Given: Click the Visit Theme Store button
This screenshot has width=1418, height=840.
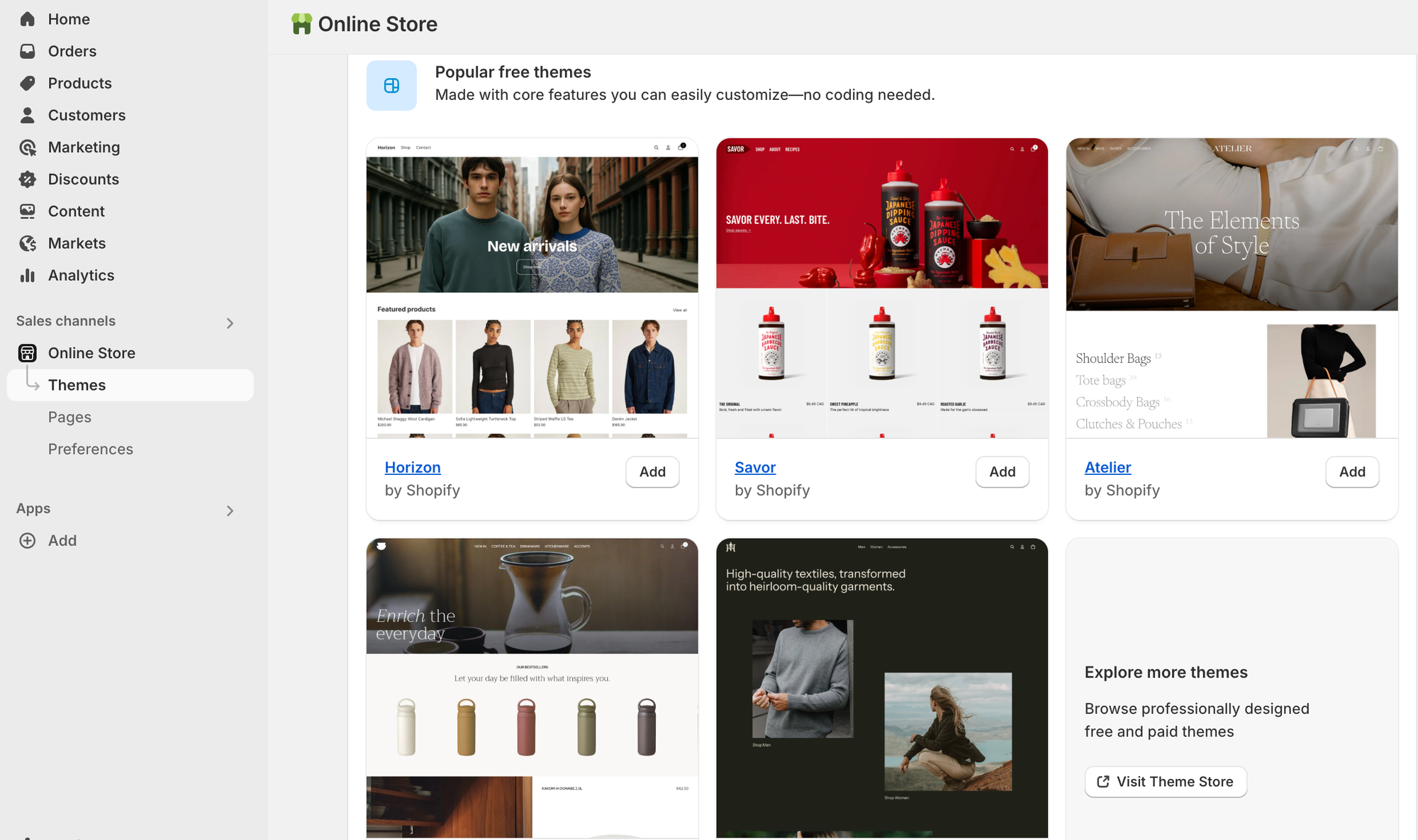Looking at the screenshot, I should (1166, 781).
